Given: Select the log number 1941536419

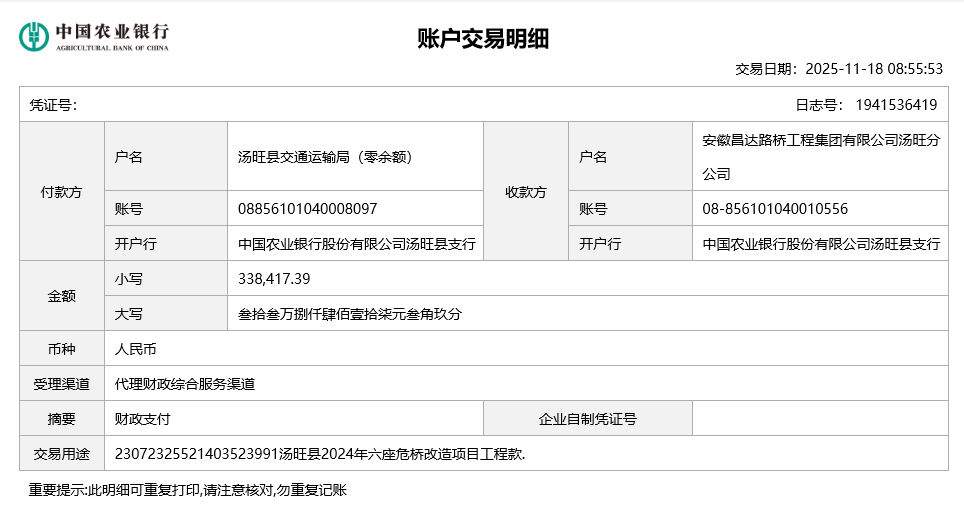Looking at the screenshot, I should pyautogui.click(x=896, y=105).
